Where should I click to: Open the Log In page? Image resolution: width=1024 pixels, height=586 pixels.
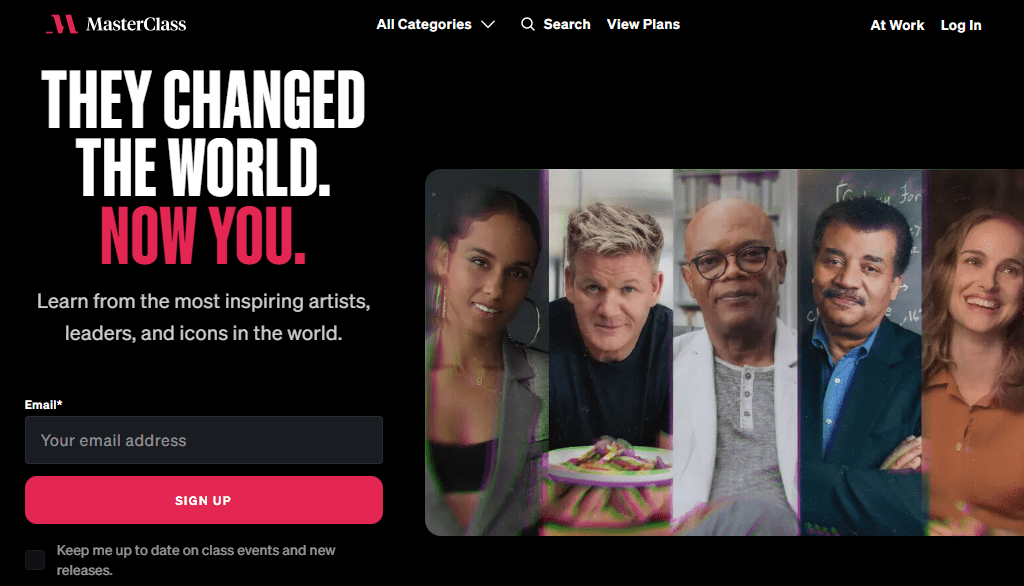click(961, 25)
